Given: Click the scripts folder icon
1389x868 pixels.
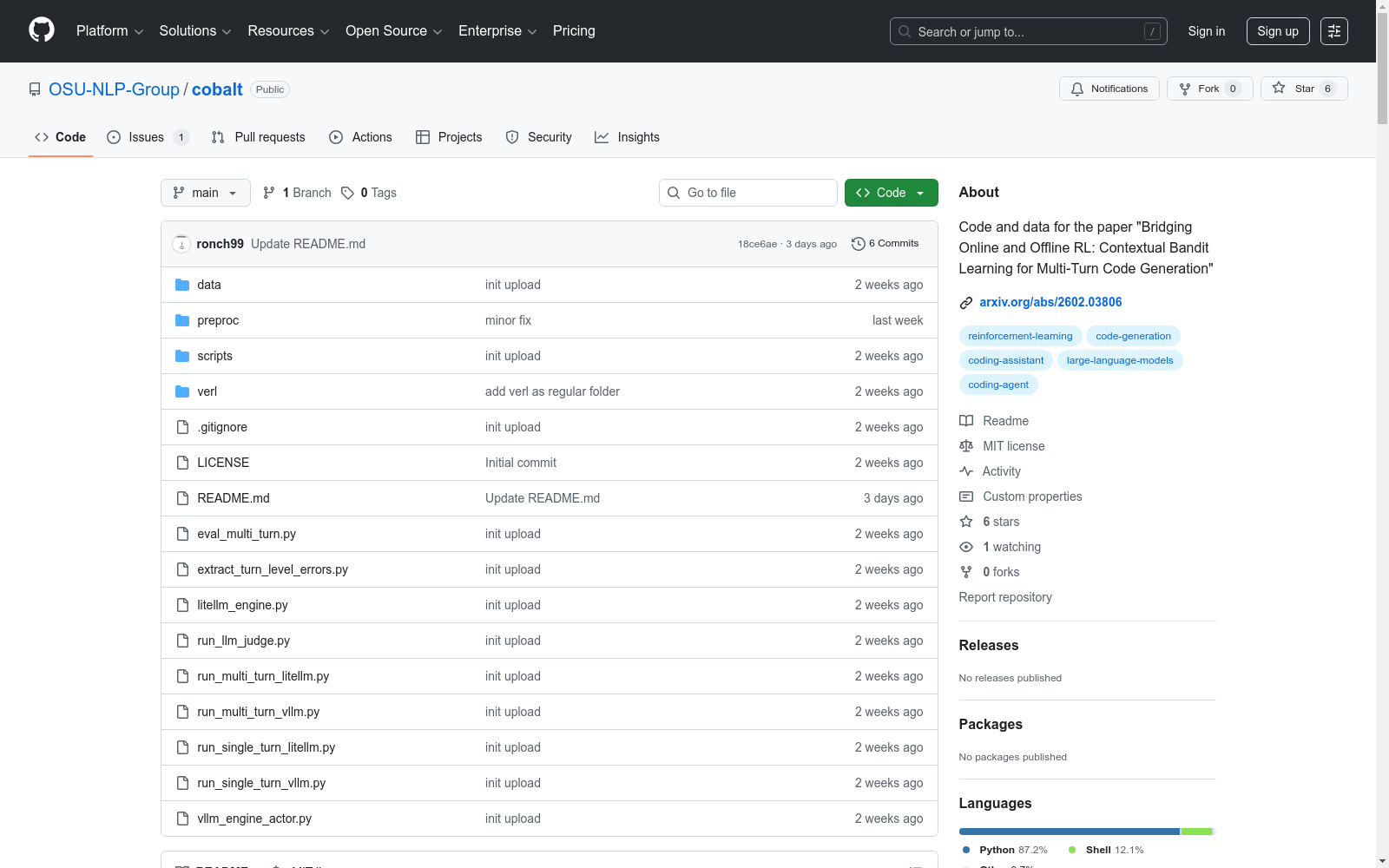Looking at the screenshot, I should [182, 356].
